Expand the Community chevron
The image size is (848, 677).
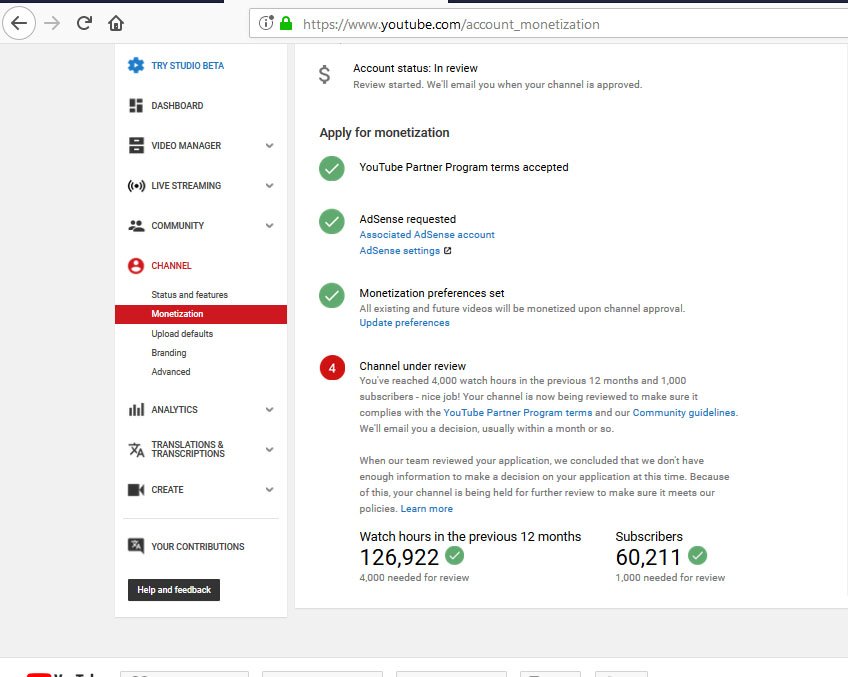[269, 225]
